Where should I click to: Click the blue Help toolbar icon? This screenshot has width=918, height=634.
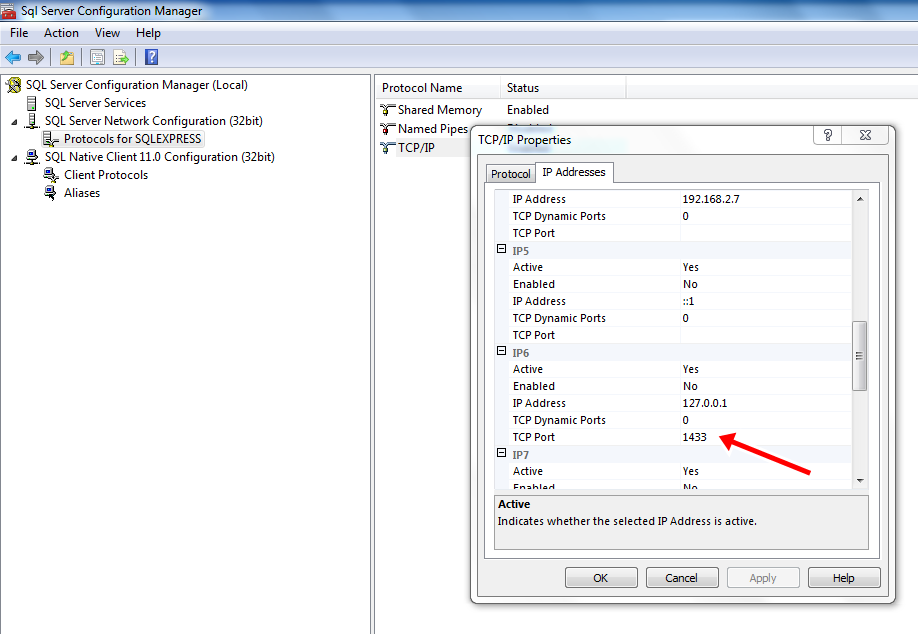[151, 57]
